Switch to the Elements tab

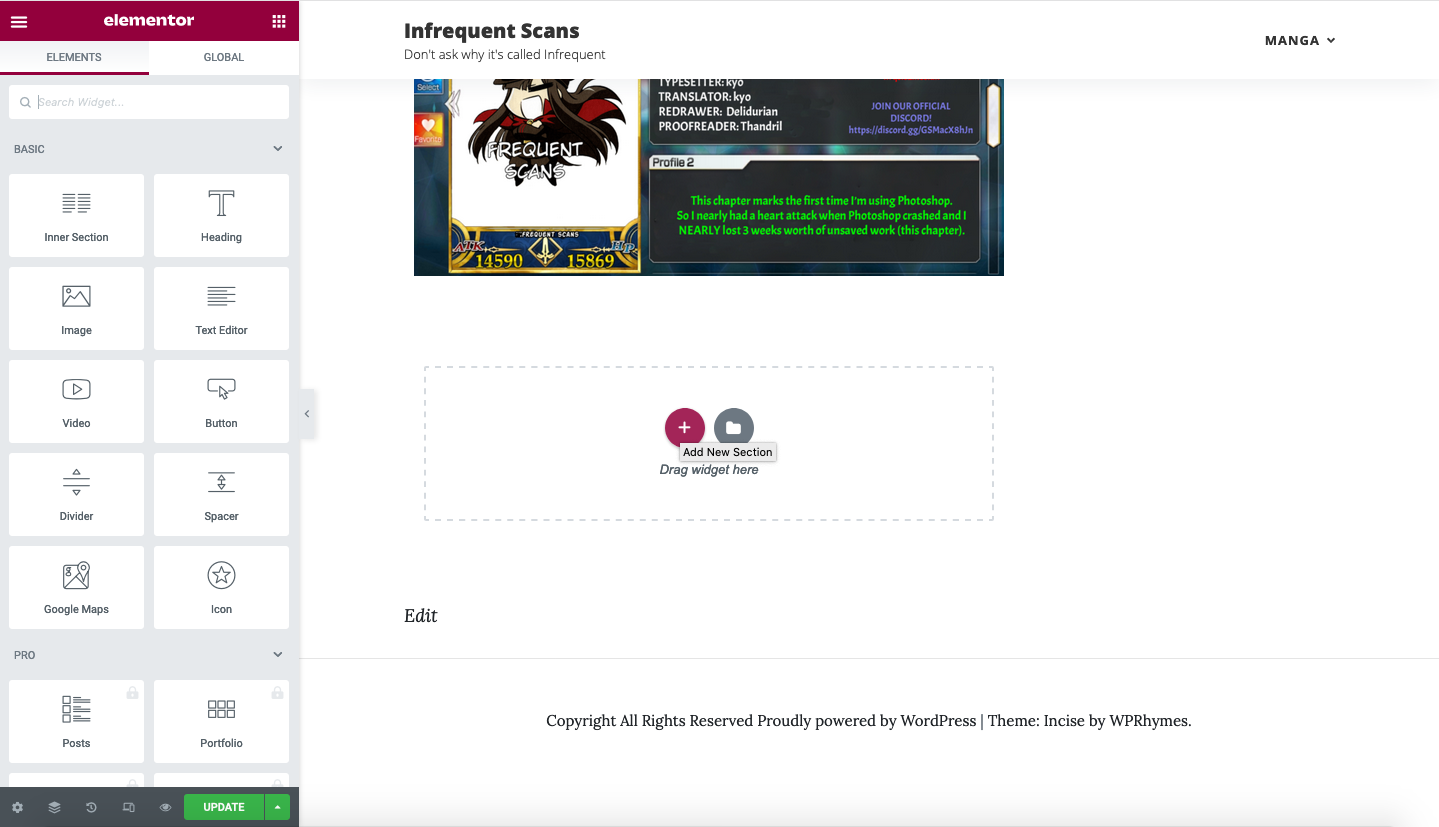pos(74,57)
